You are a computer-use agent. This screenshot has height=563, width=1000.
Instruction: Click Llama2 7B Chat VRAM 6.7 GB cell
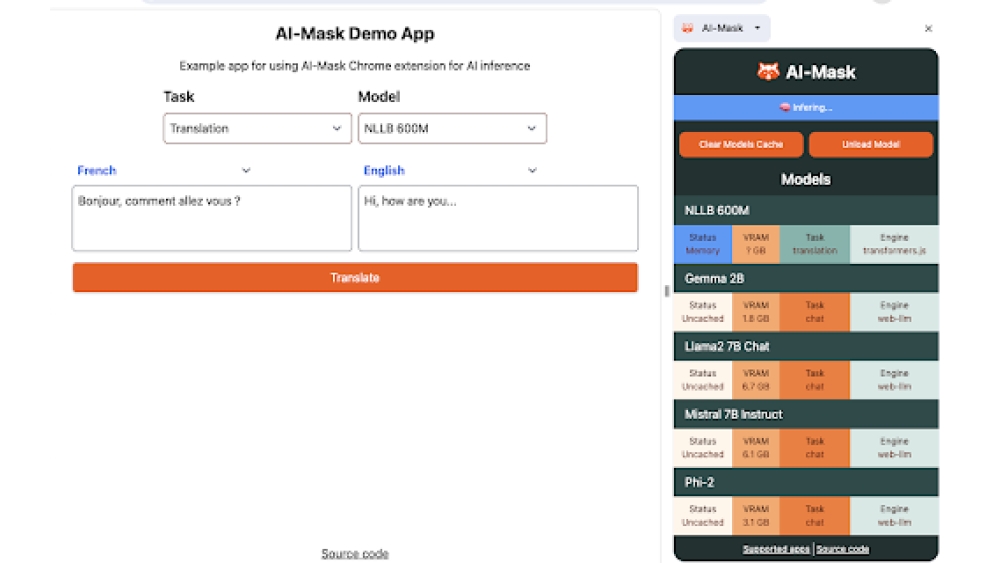pyautogui.click(x=756, y=380)
